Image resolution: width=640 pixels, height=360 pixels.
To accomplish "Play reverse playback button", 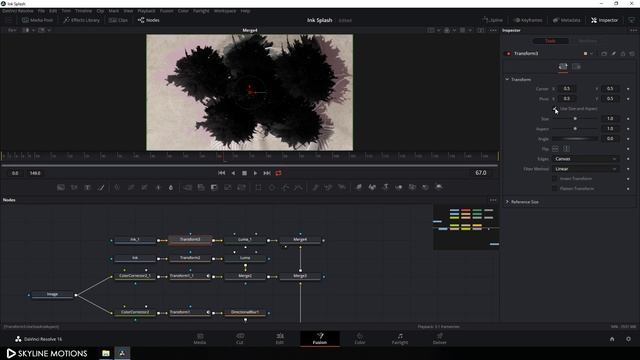I will click(233, 173).
